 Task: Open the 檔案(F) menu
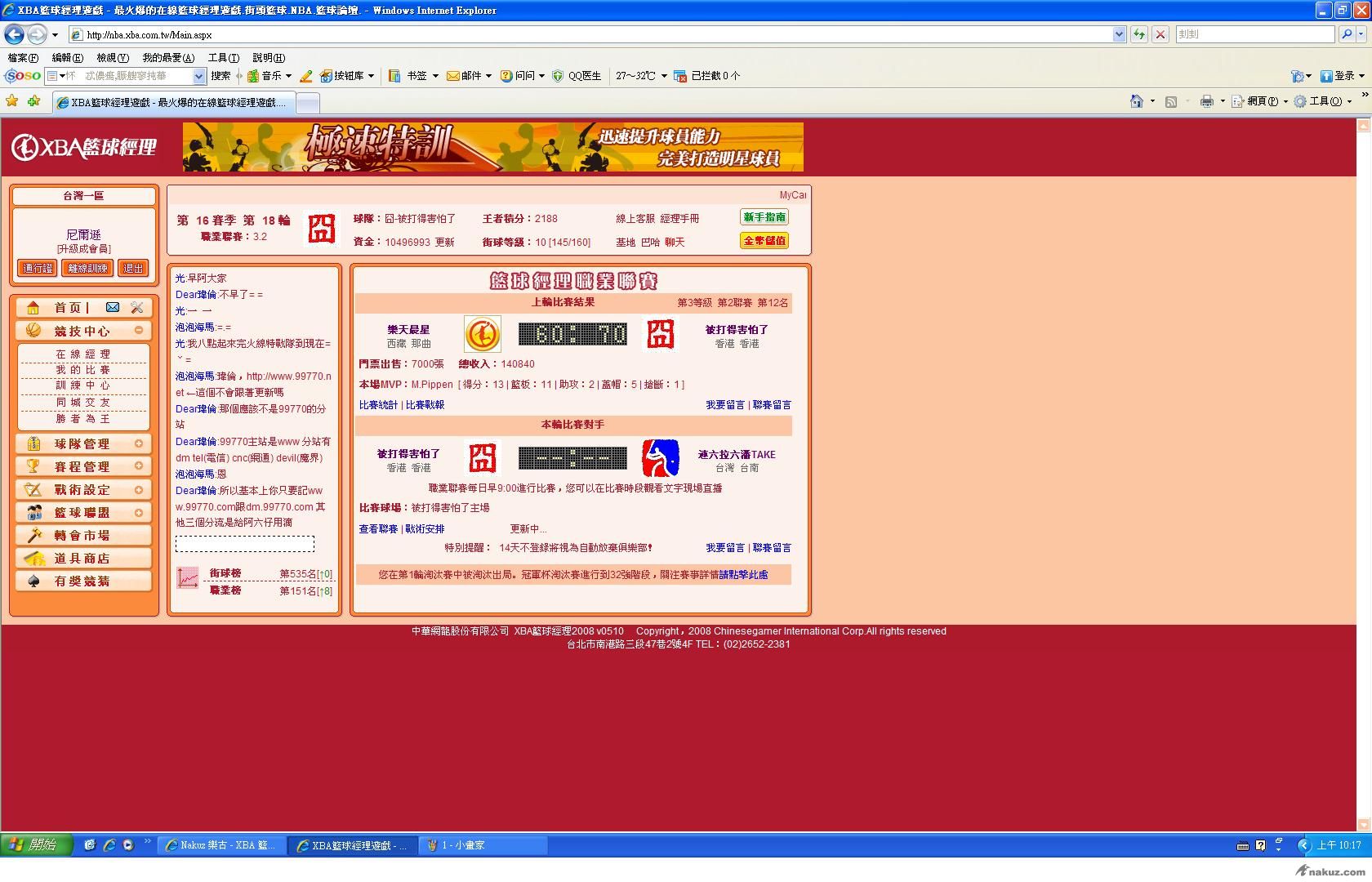point(23,58)
